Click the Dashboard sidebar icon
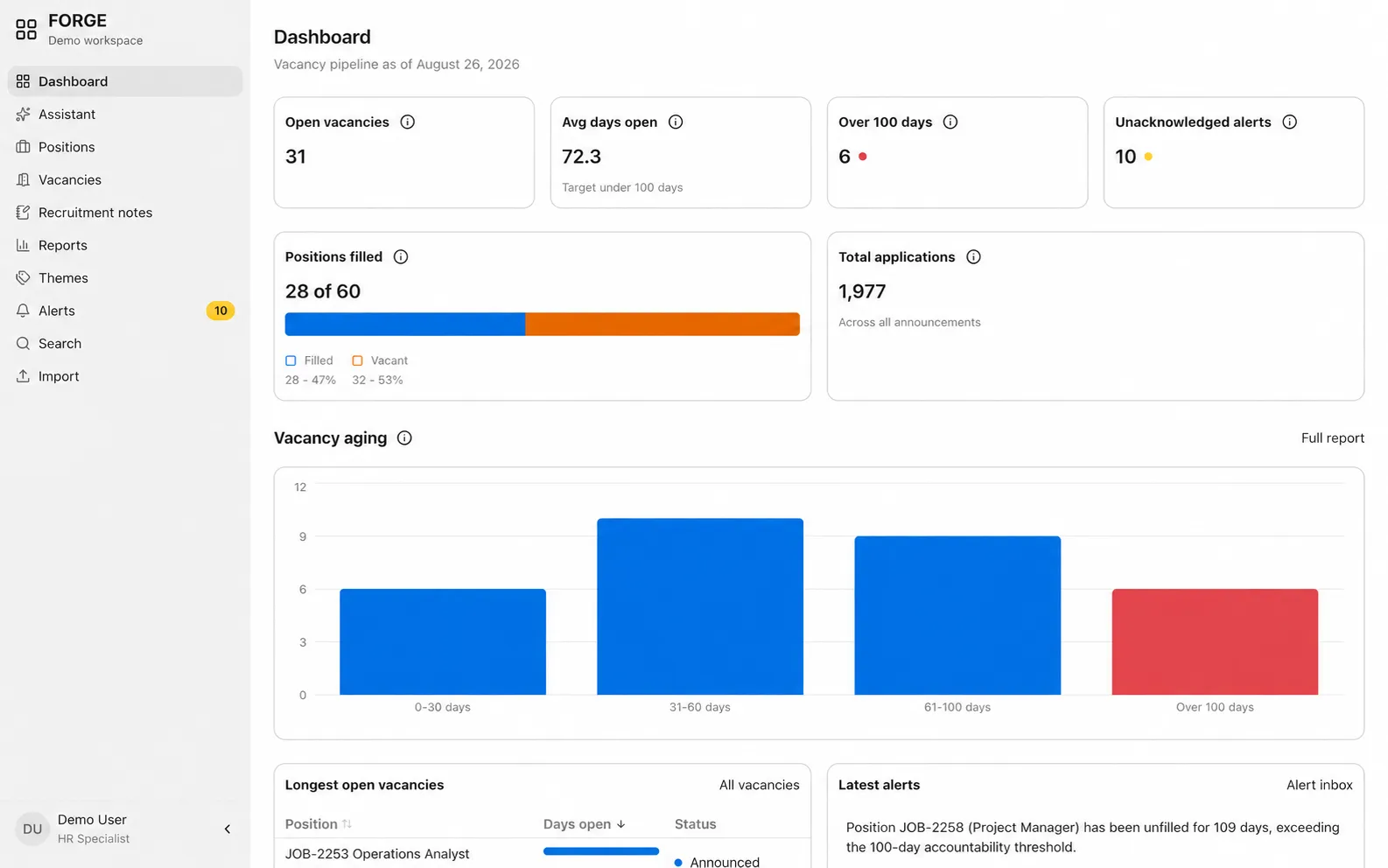 coord(23,81)
